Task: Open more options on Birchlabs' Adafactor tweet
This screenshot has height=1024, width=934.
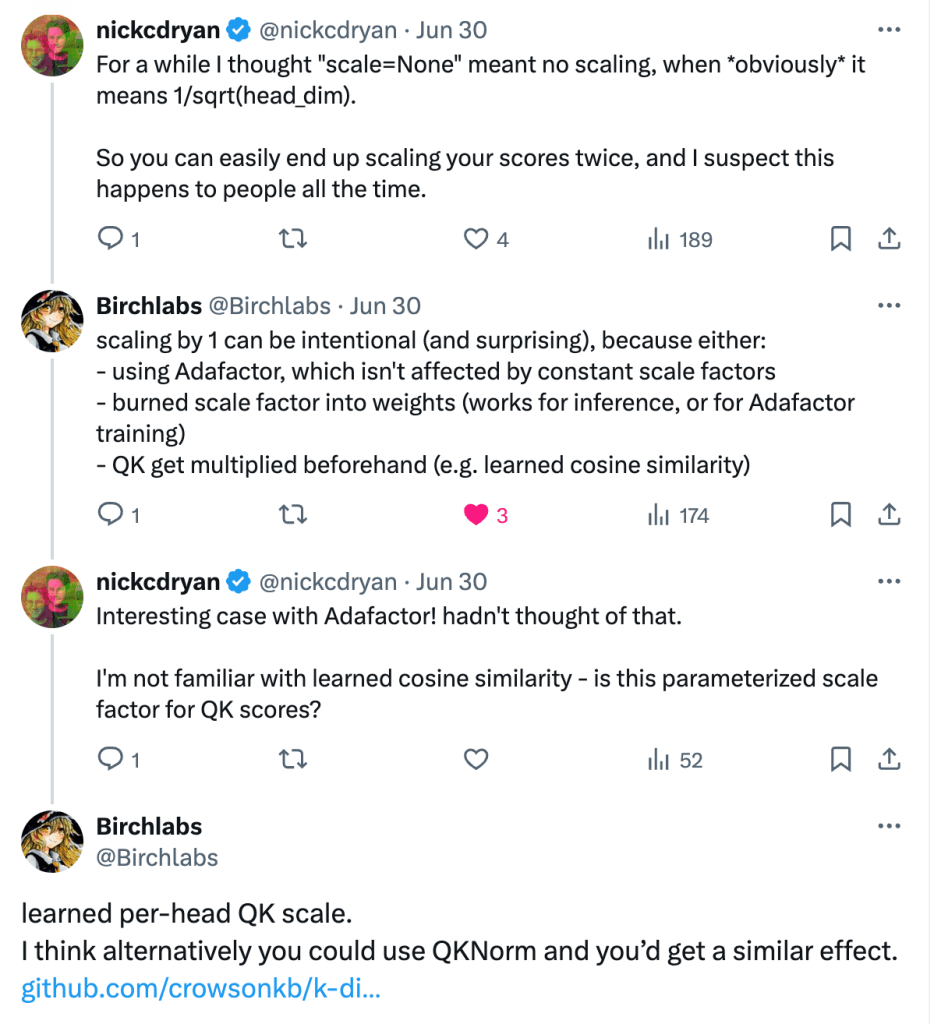Action: 887,306
